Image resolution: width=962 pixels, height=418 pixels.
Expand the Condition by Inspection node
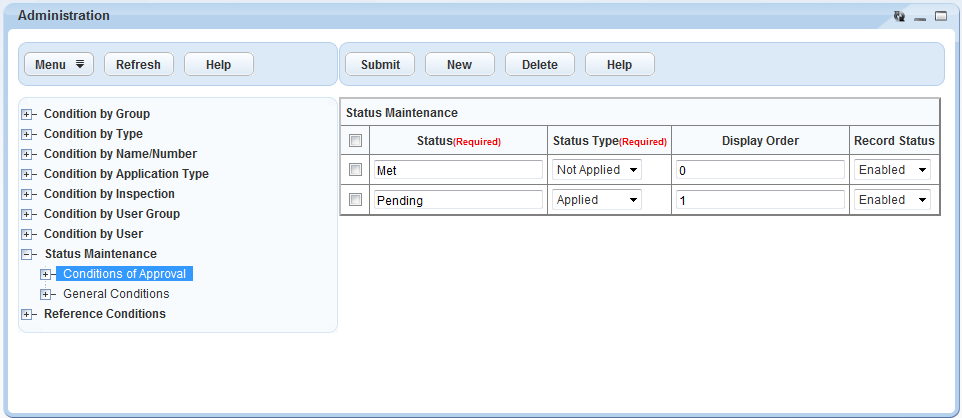[27, 194]
